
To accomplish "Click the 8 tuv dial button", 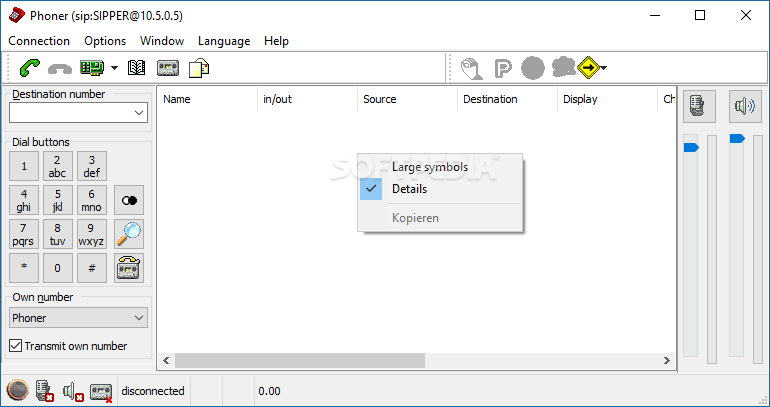I will click(57, 234).
